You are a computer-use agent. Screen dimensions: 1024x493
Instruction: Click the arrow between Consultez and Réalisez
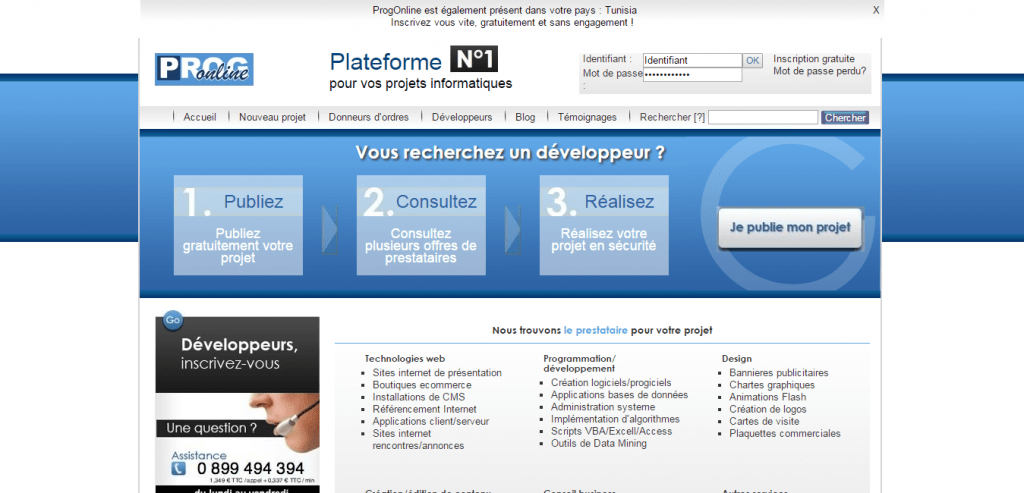tap(513, 230)
